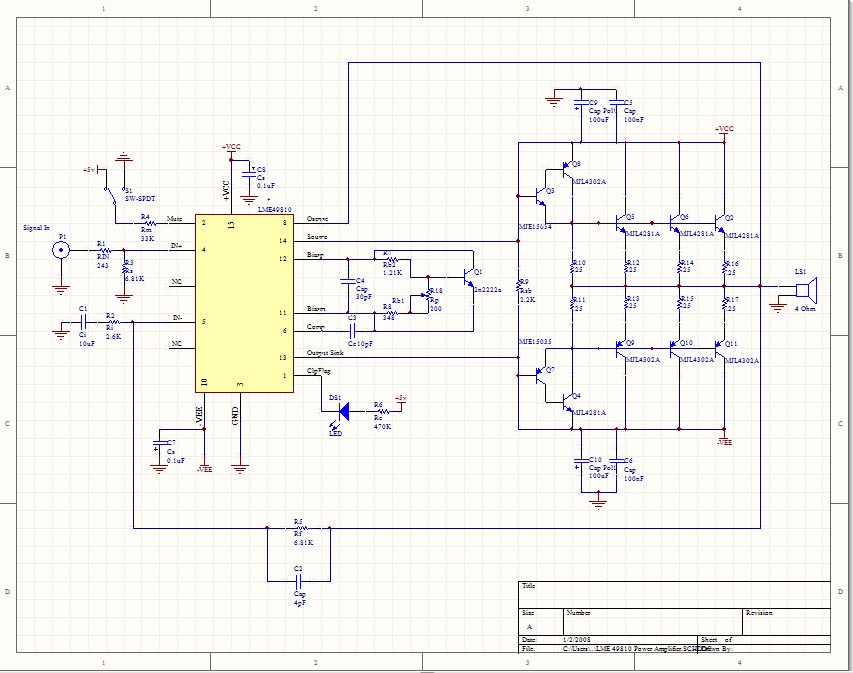Select resistor Rb2 1.21K
This screenshot has height=673, width=853.
pos(391,260)
